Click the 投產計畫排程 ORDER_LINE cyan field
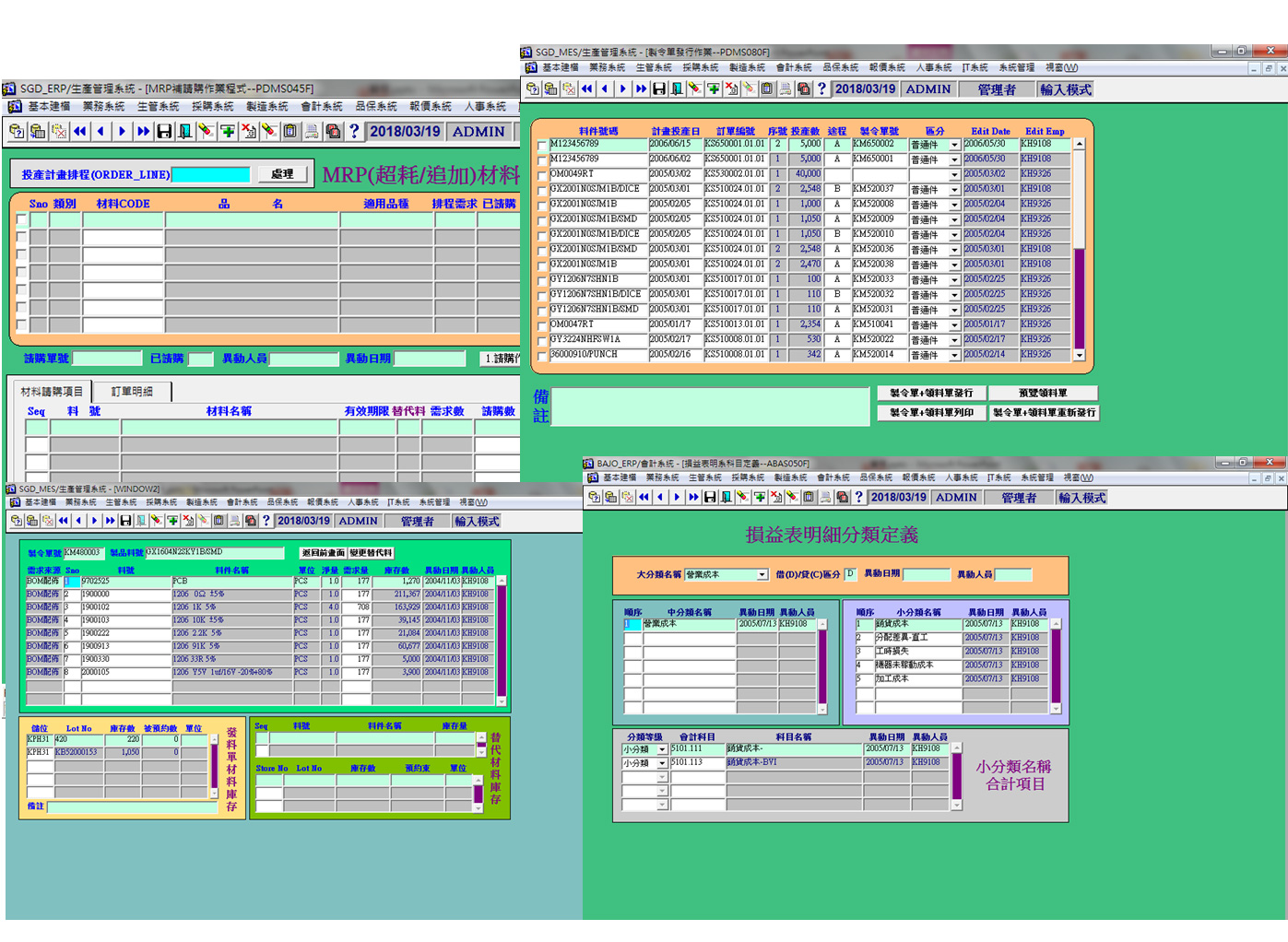 pos(210,174)
